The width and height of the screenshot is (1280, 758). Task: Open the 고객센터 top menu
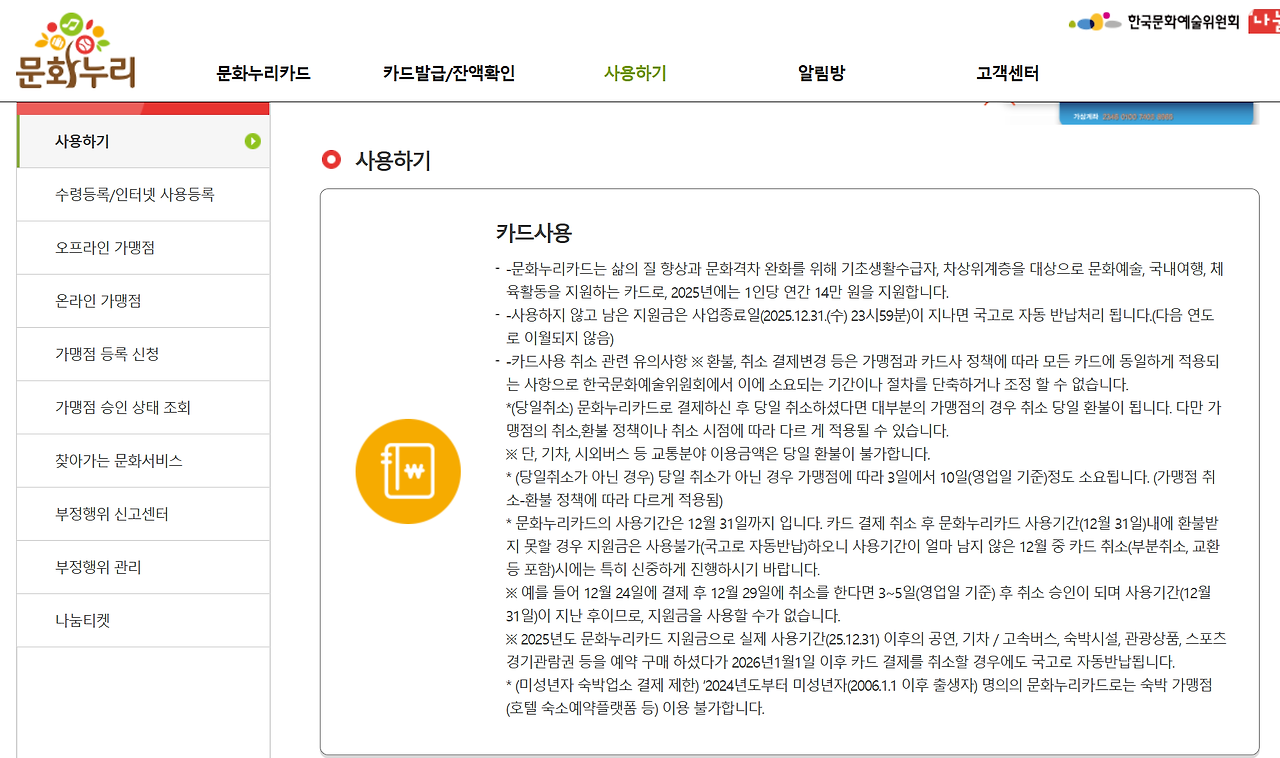(1008, 73)
